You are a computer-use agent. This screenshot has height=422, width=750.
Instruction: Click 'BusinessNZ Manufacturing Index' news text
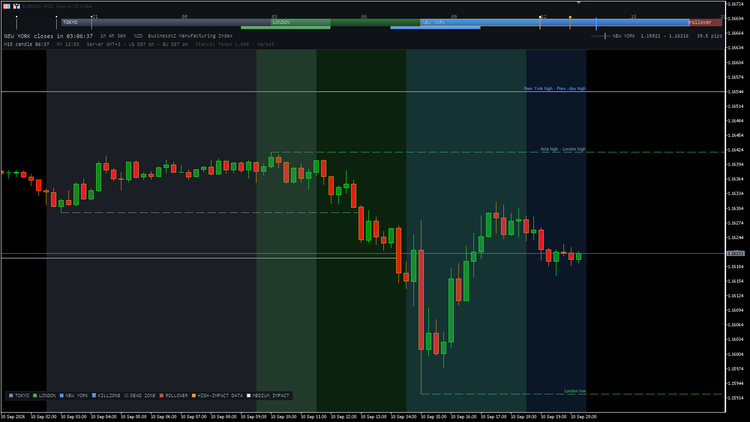point(190,36)
